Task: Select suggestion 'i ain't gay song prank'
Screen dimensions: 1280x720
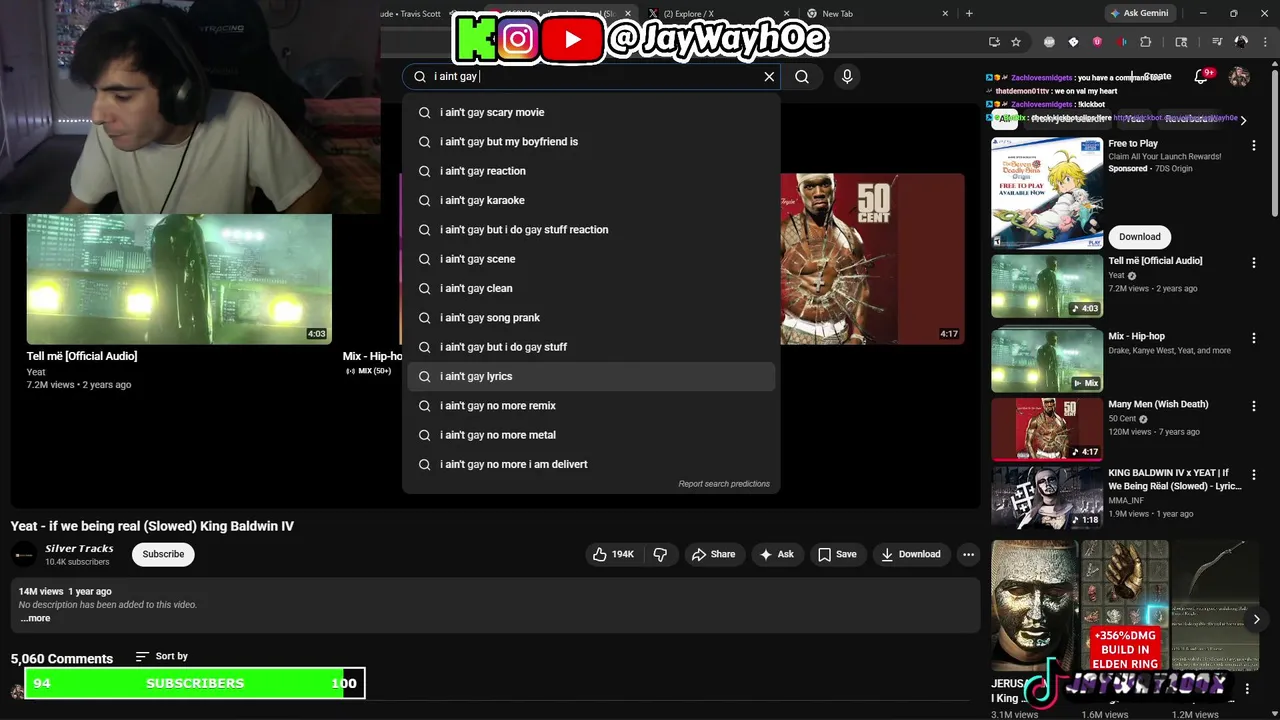Action: click(x=591, y=318)
